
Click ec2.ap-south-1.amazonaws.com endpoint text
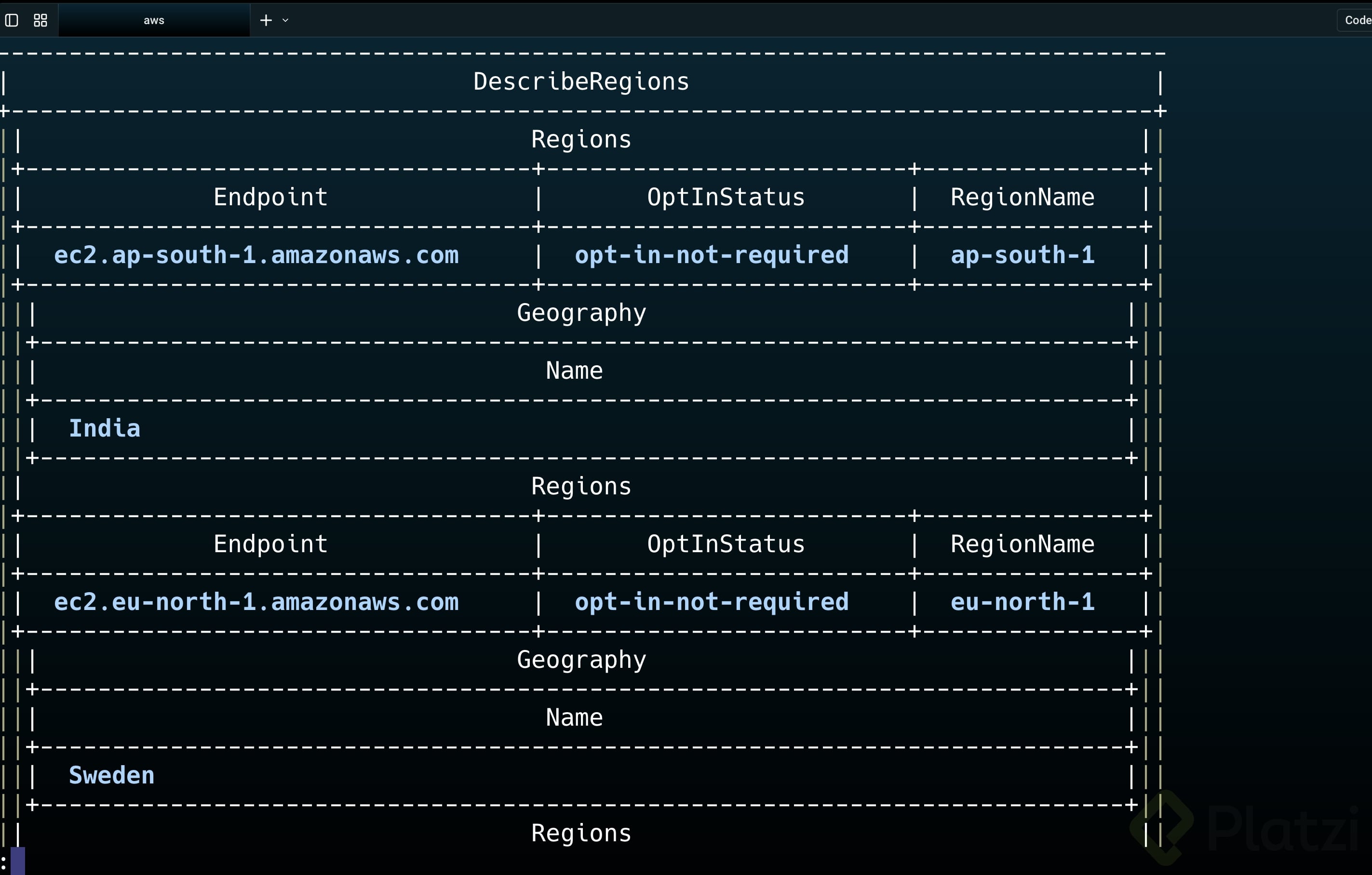click(256, 255)
